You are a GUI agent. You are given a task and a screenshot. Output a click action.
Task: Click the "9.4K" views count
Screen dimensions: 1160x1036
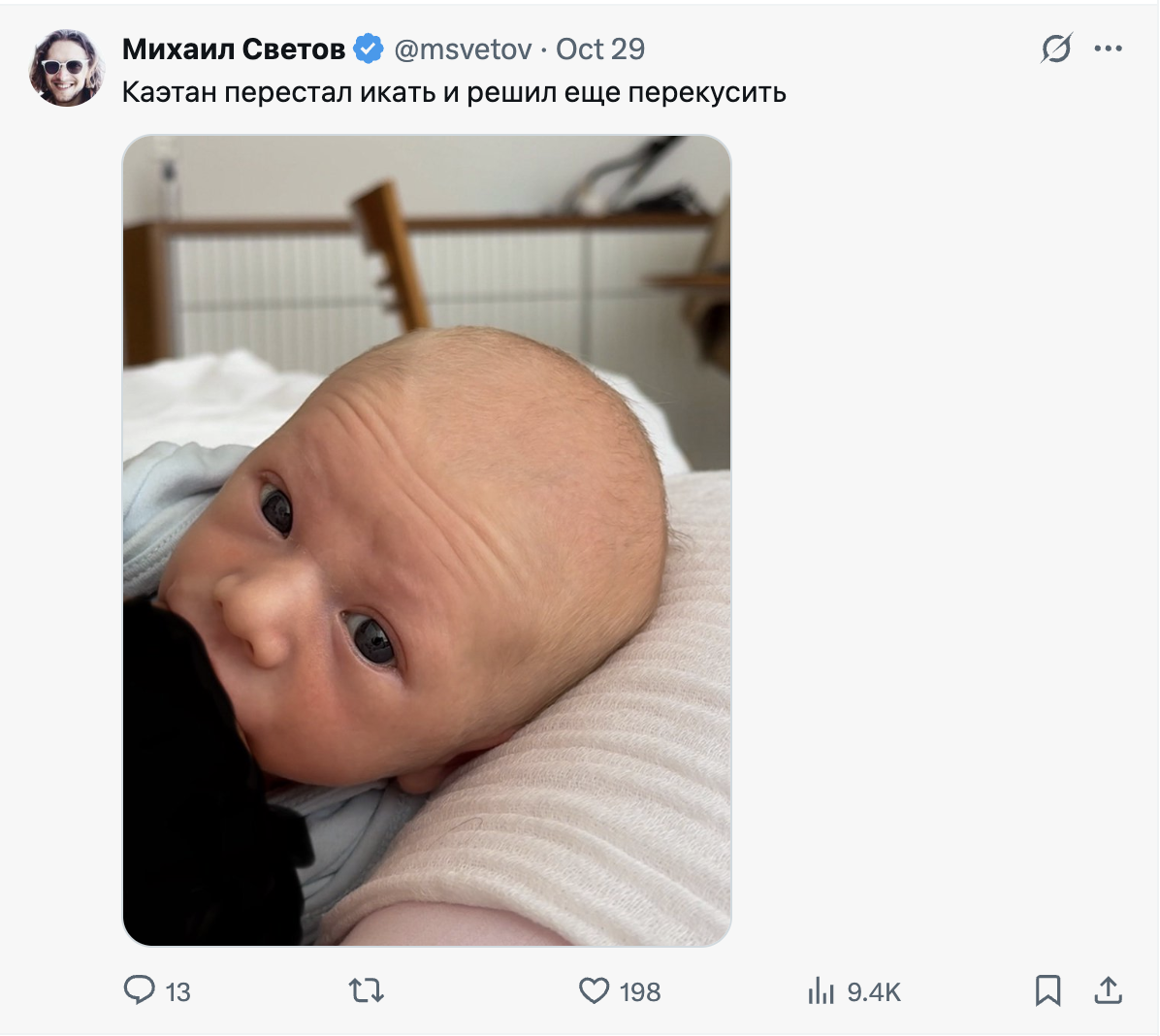[874, 992]
